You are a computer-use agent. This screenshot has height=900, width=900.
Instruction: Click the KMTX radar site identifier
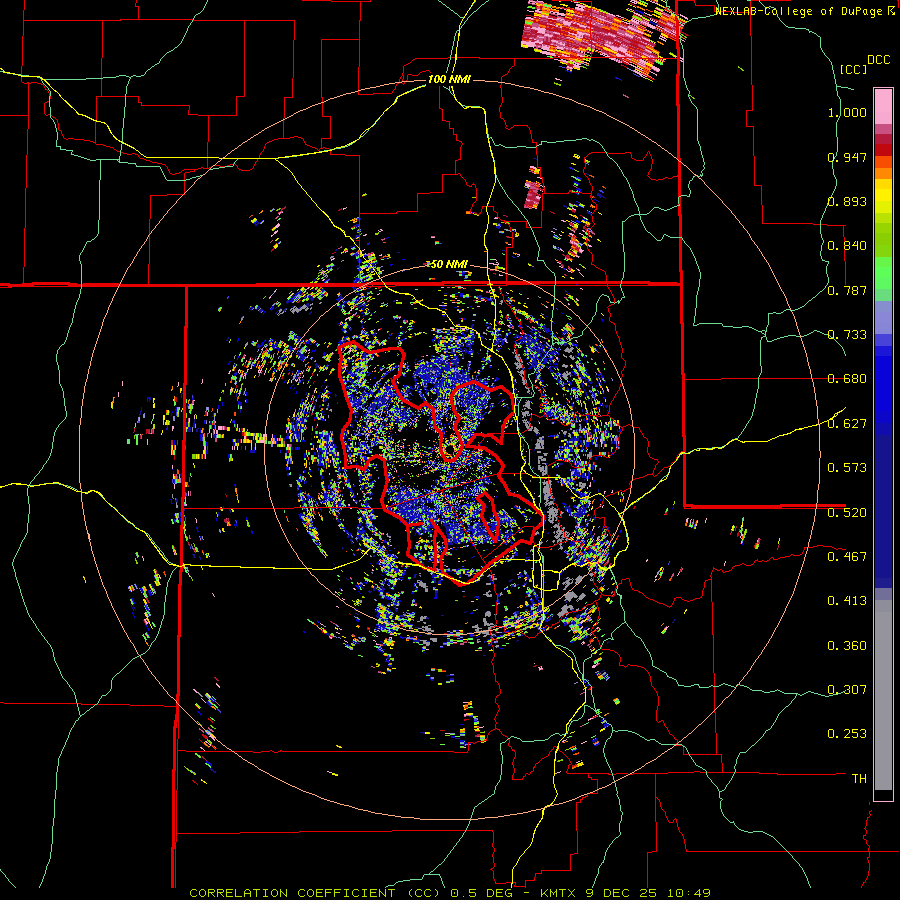pyautogui.click(x=560, y=893)
